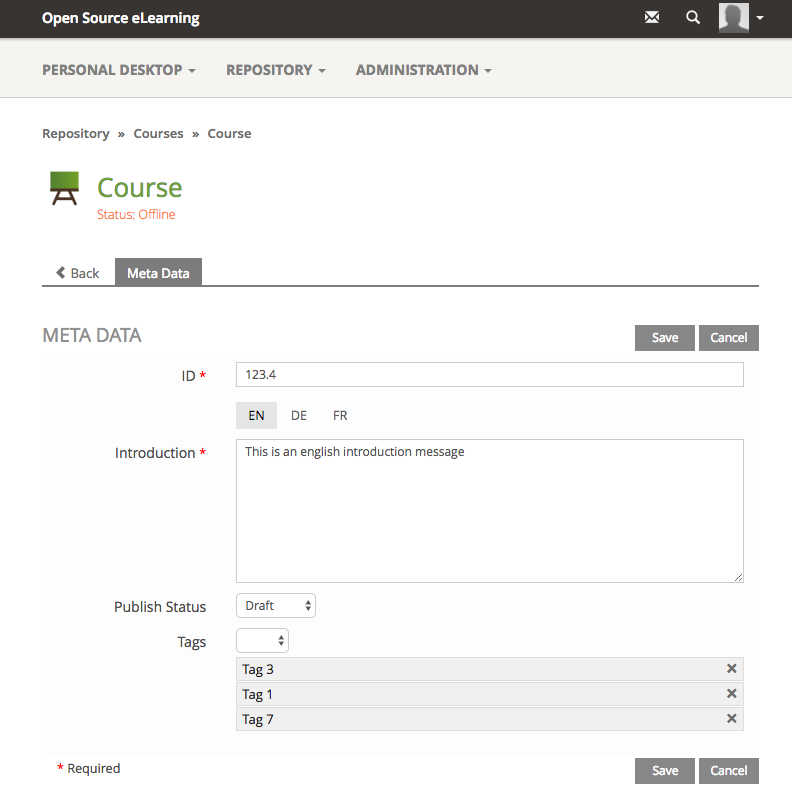Click the search magnifier icon
792x805 pixels.
coord(693,18)
